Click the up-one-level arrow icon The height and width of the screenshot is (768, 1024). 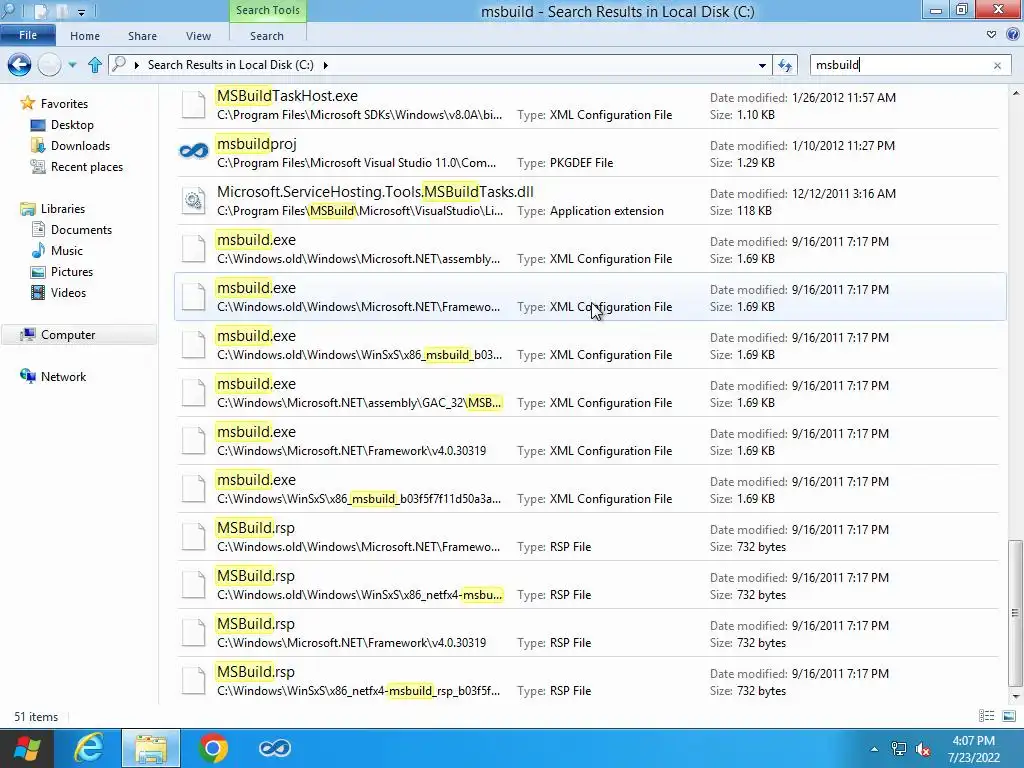point(95,65)
